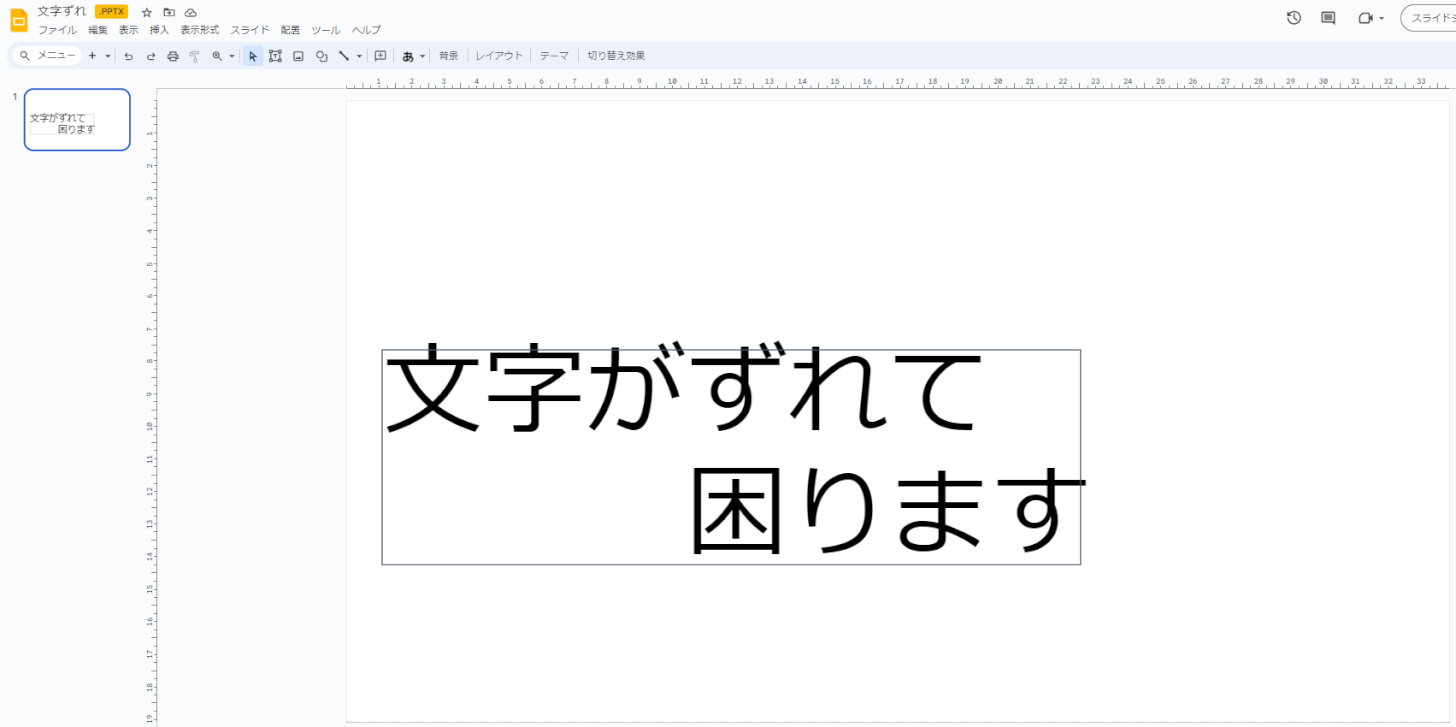Undo the last action
1456x727 pixels.
[x=128, y=56]
